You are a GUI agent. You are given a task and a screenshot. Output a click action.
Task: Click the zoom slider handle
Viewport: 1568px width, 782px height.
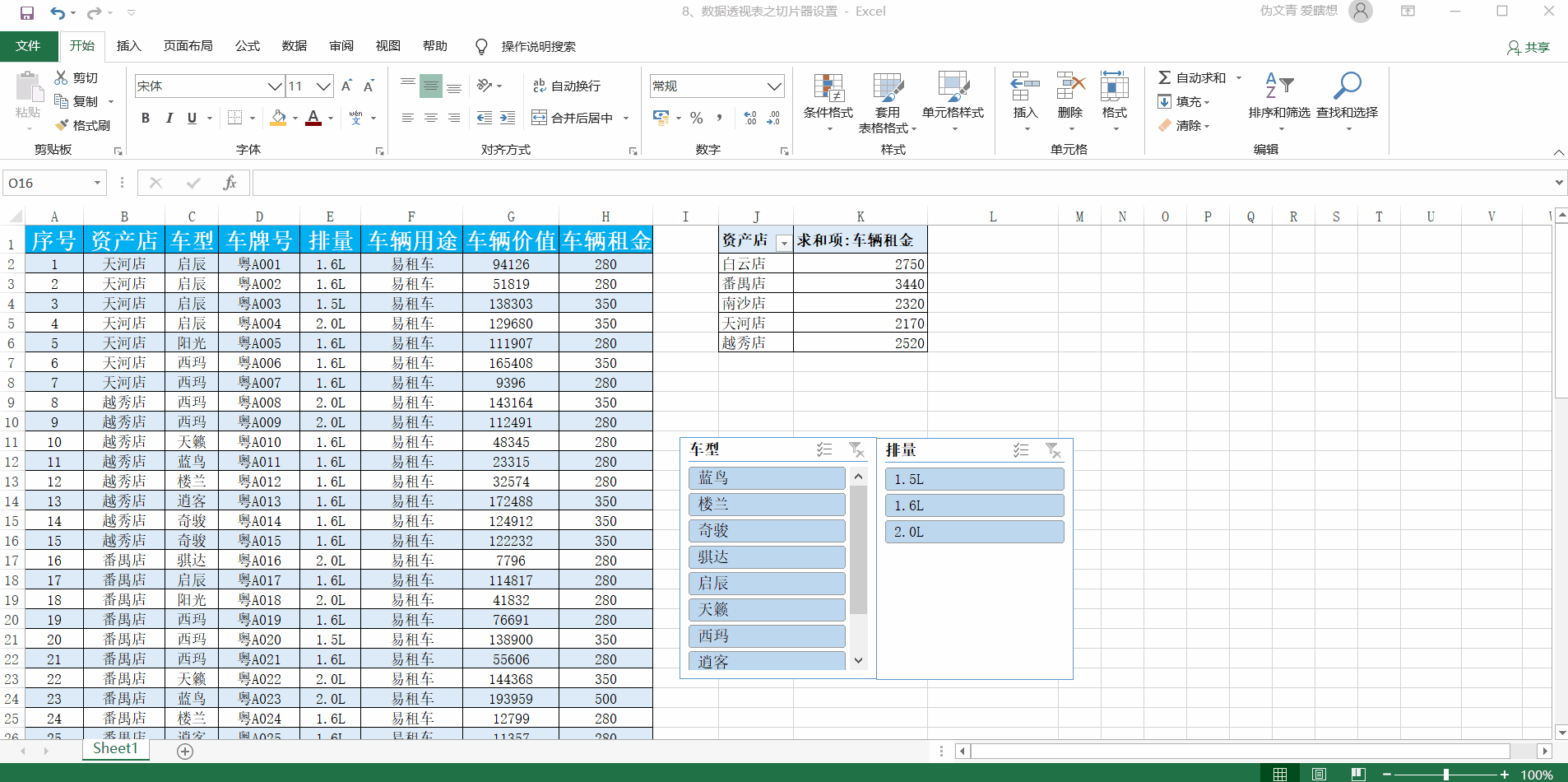click(1445, 775)
